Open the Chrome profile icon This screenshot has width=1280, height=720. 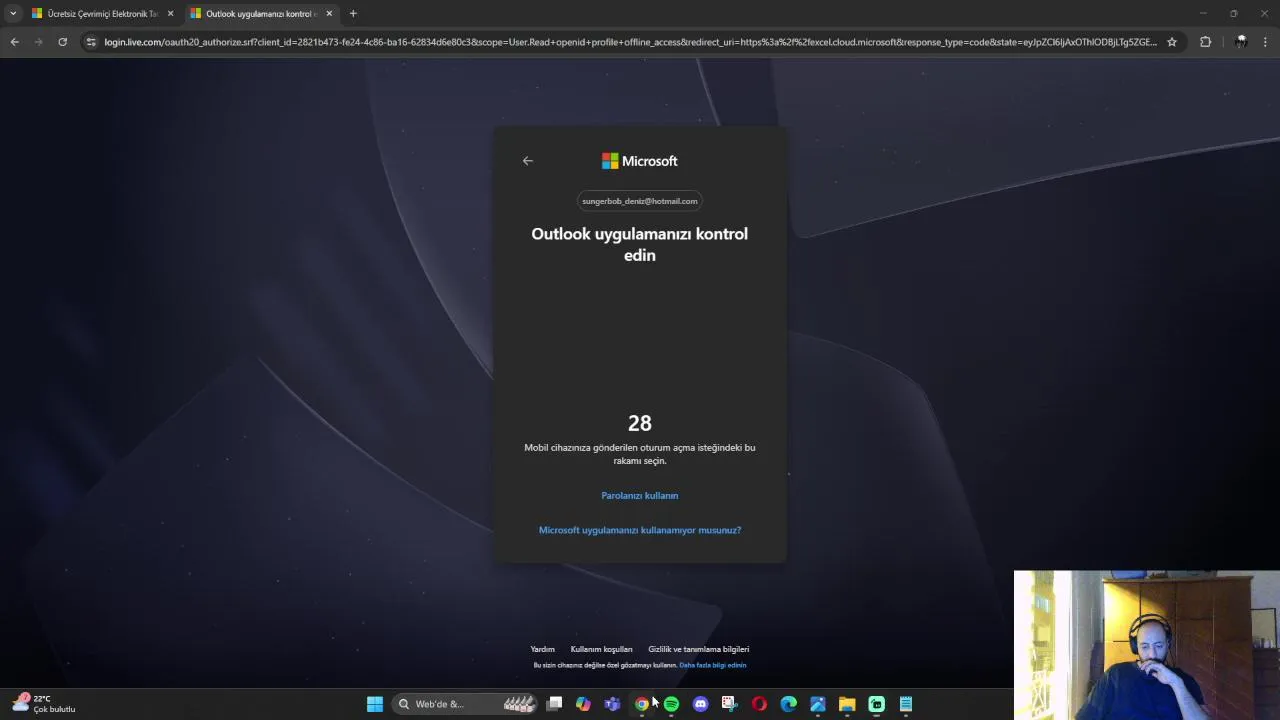(1241, 42)
